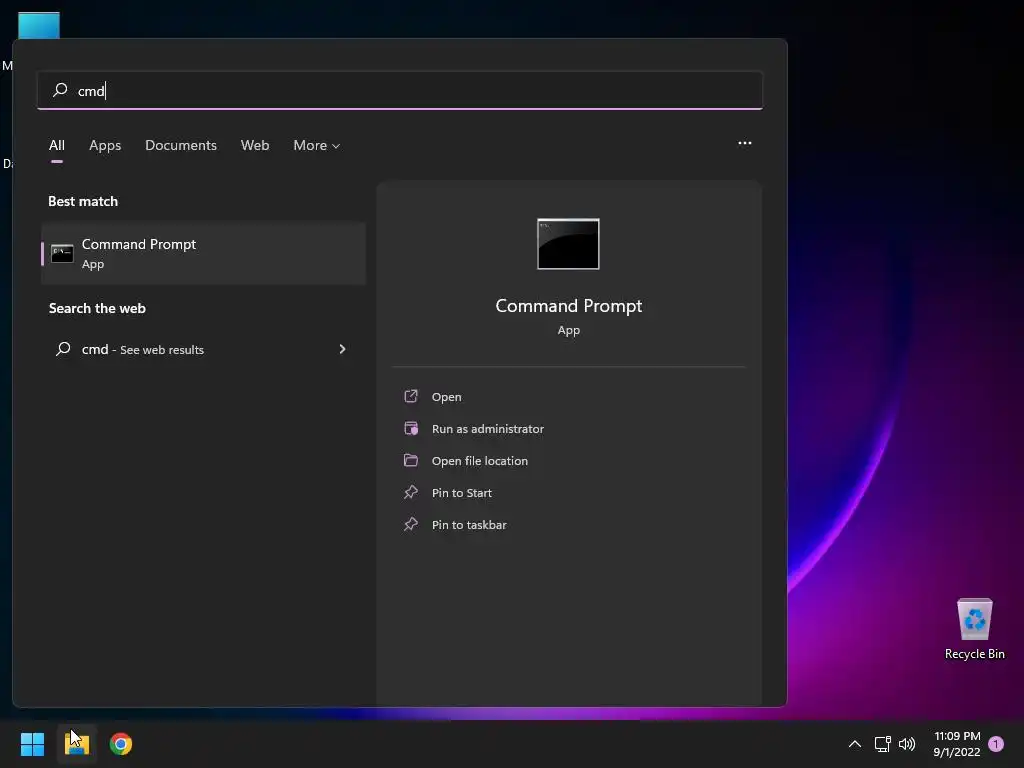Viewport: 1024px width, 768px height.
Task: Expand the More dropdown filter
Action: coord(317,145)
